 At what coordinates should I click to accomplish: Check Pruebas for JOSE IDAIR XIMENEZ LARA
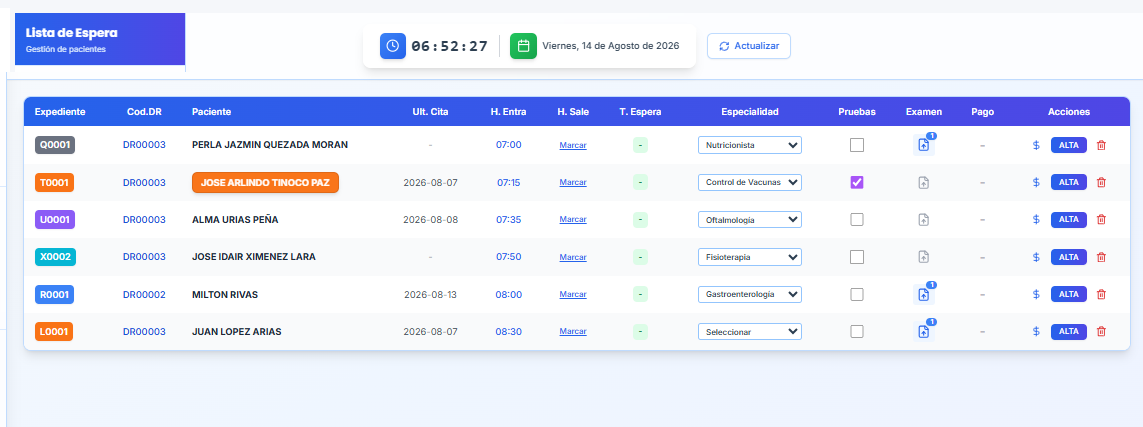857,256
